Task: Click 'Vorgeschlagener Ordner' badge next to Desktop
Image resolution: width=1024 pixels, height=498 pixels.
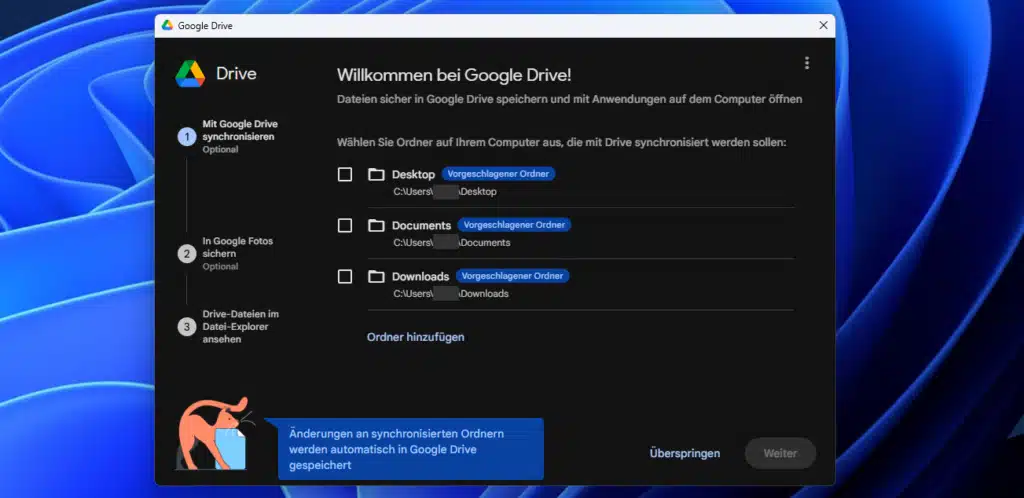Action: coord(498,174)
